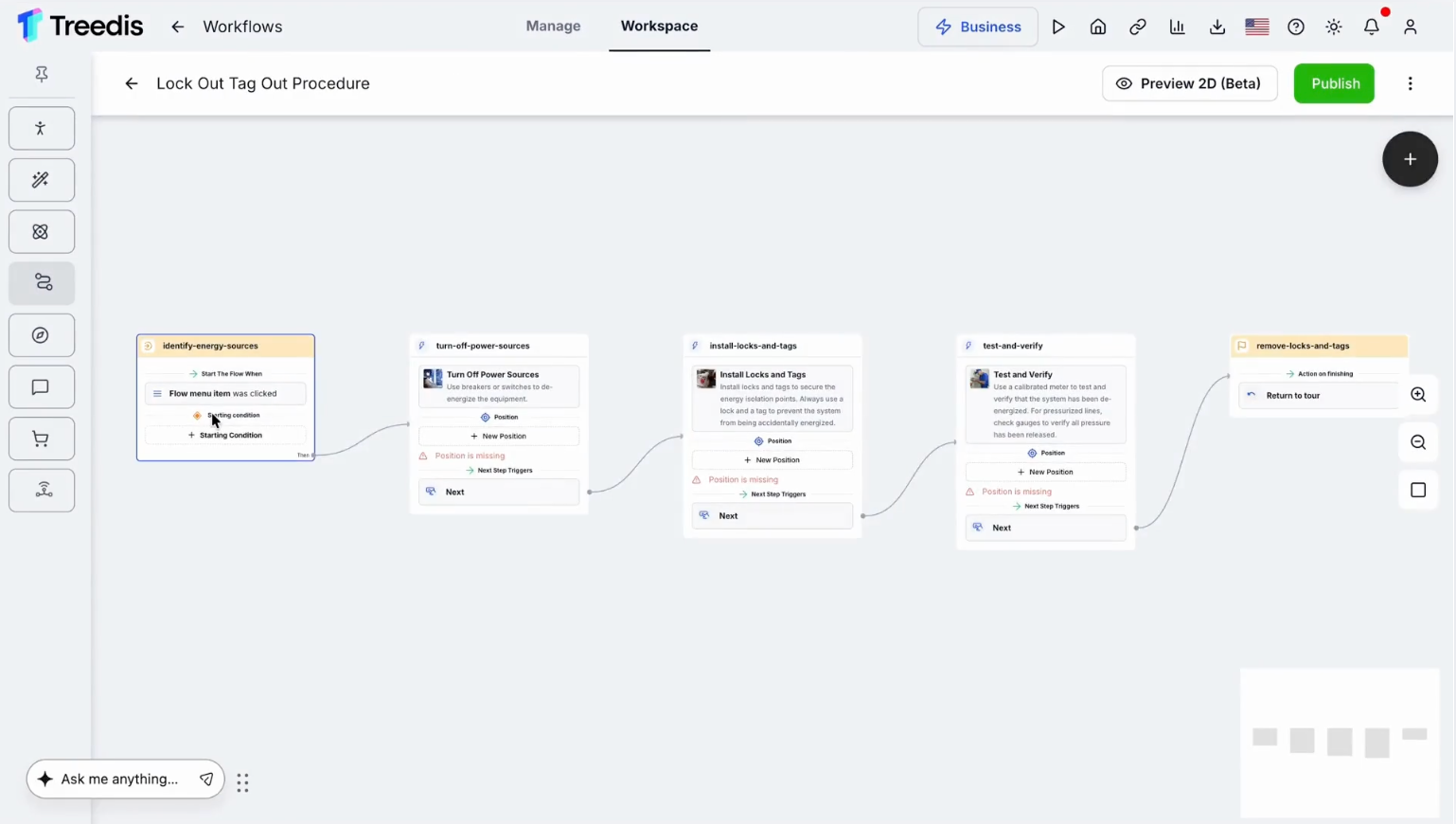Image resolution: width=1456 pixels, height=824 pixels.
Task: Expand the user account menu
Action: [1411, 27]
